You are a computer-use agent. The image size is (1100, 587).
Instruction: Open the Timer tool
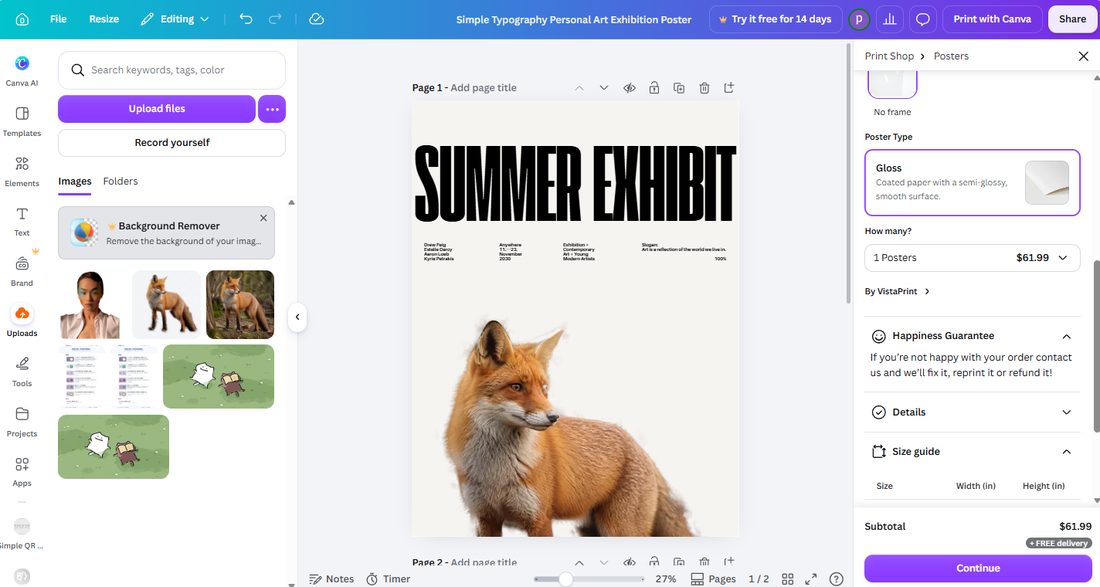[x=388, y=579]
